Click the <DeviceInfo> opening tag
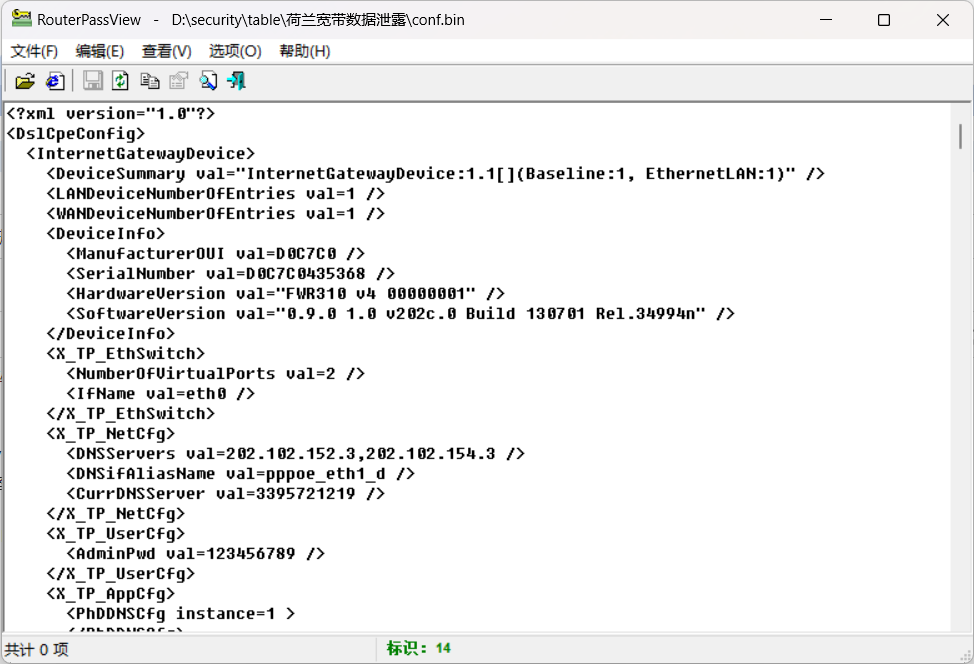Screen dimensions: 974x664 coord(106,234)
